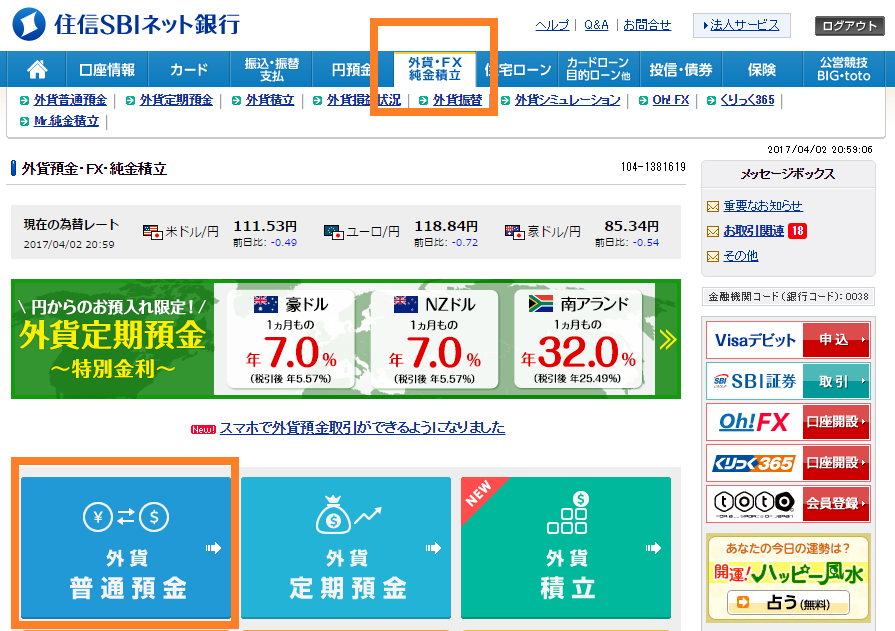Open お取引関連 message link
The height and width of the screenshot is (631, 895).
coord(754,231)
